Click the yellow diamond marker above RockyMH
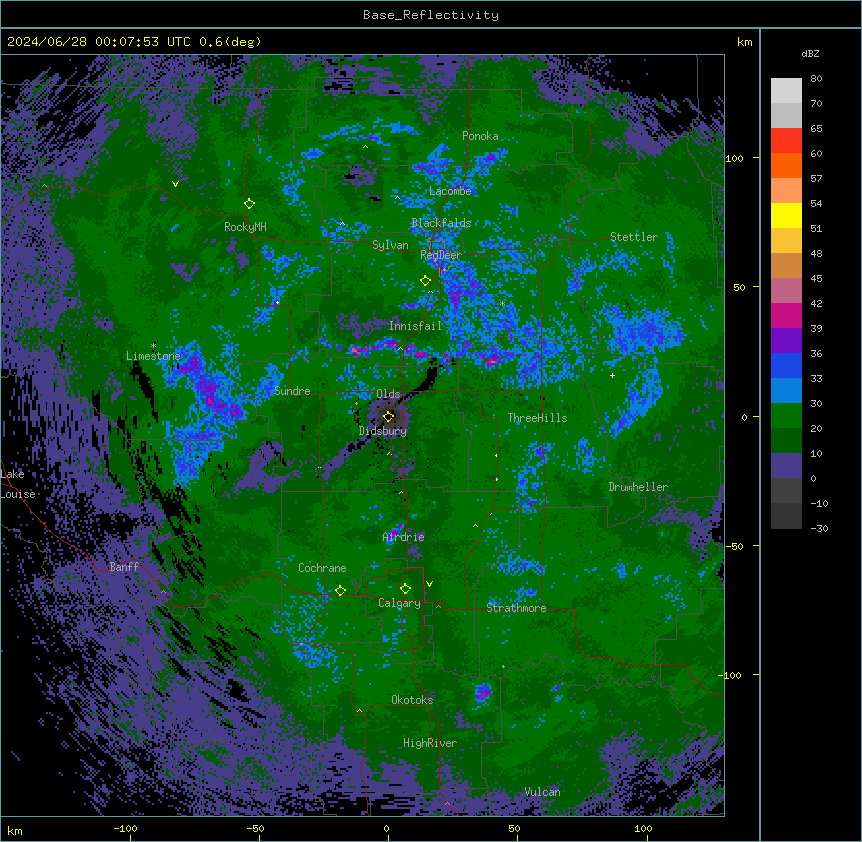This screenshot has width=862, height=842. pyautogui.click(x=249, y=204)
